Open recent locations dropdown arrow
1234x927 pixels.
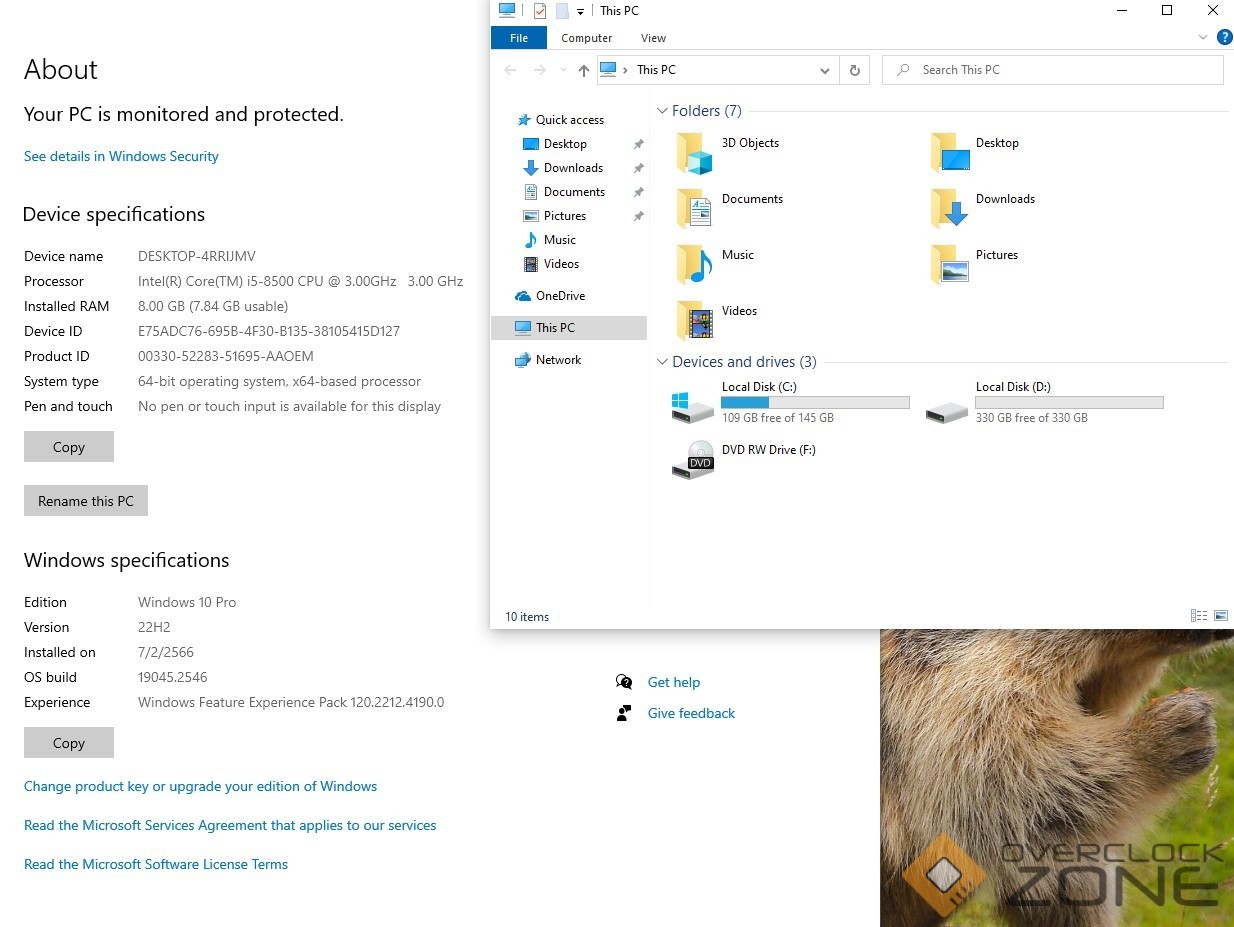pos(563,70)
